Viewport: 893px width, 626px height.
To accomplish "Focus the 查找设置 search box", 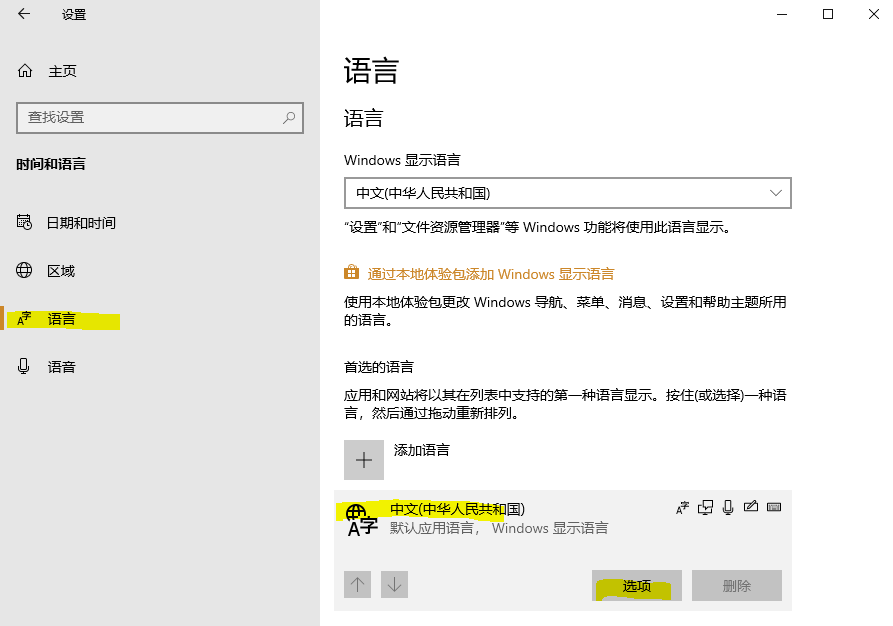I will pyautogui.click(x=160, y=118).
